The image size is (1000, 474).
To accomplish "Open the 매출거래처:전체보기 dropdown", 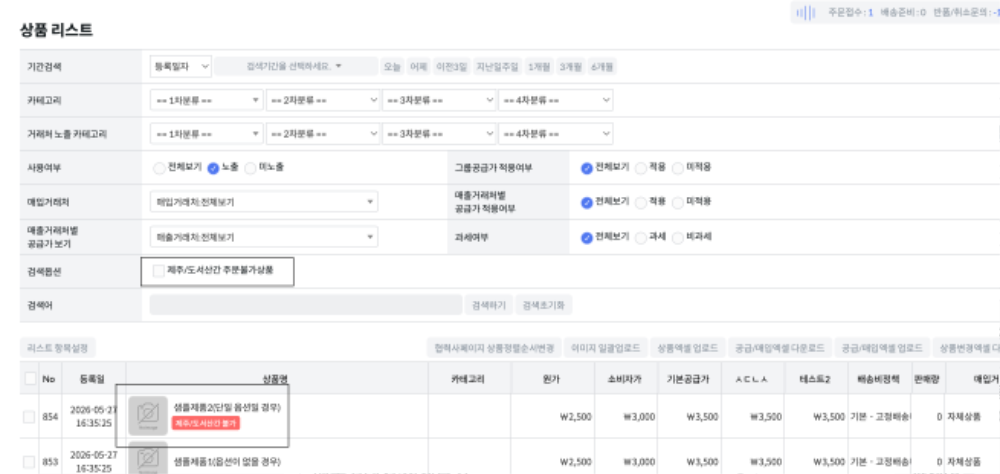I will [264, 237].
